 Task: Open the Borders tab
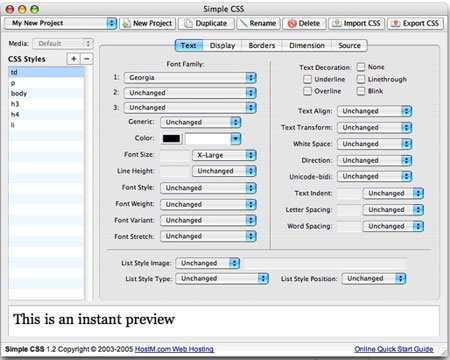pos(262,46)
